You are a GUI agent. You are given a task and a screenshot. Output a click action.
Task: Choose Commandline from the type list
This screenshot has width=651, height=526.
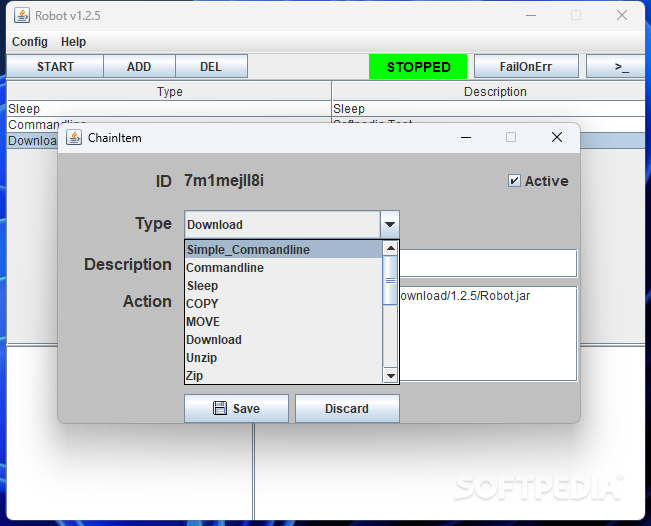click(x=284, y=268)
